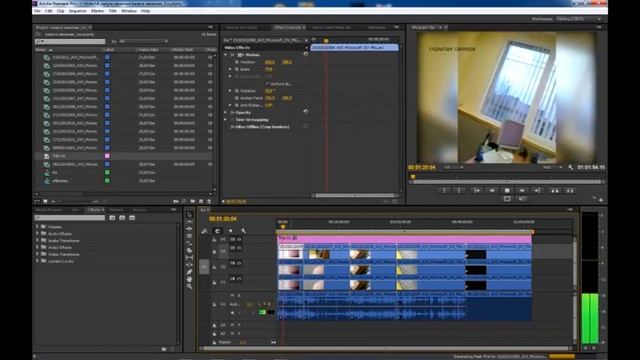Image resolution: width=640 pixels, height=360 pixels.
Task: Click the Extract button in Program Monitor
Action: 570,191
